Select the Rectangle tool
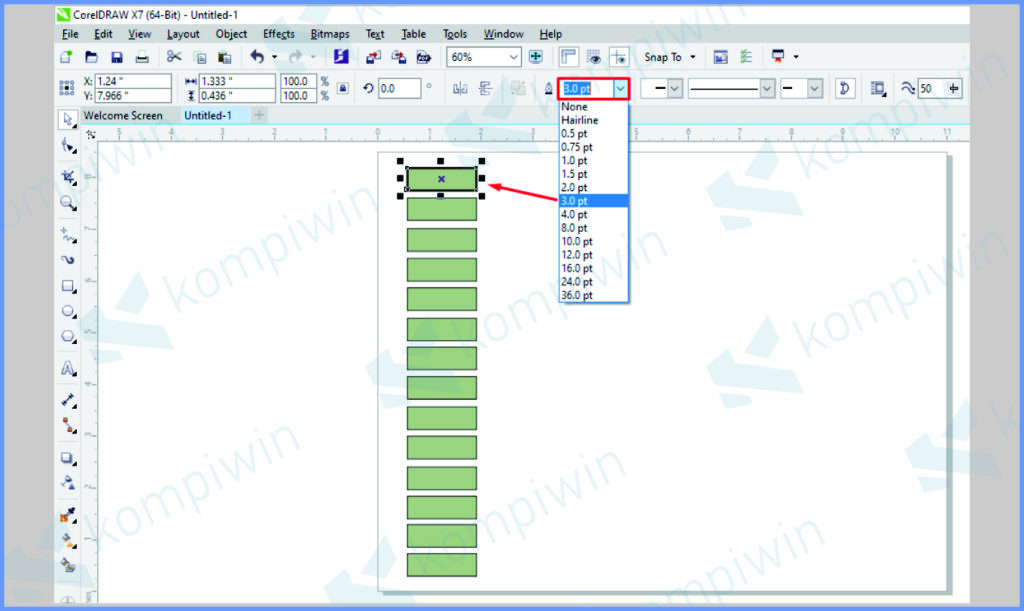This screenshot has width=1024, height=611. pyautogui.click(x=68, y=286)
